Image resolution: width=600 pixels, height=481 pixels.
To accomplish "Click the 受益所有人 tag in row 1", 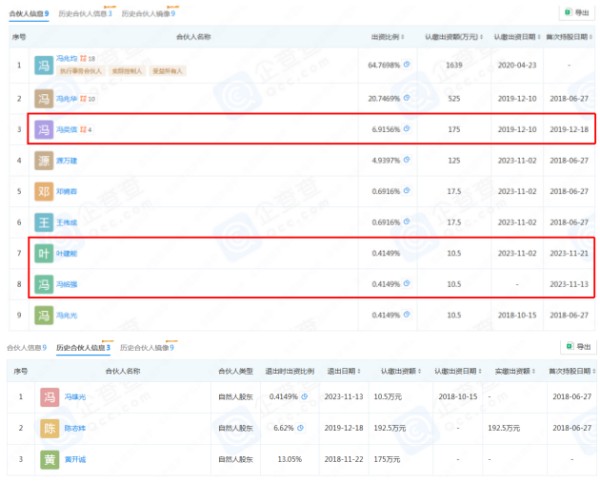I will (x=168, y=71).
